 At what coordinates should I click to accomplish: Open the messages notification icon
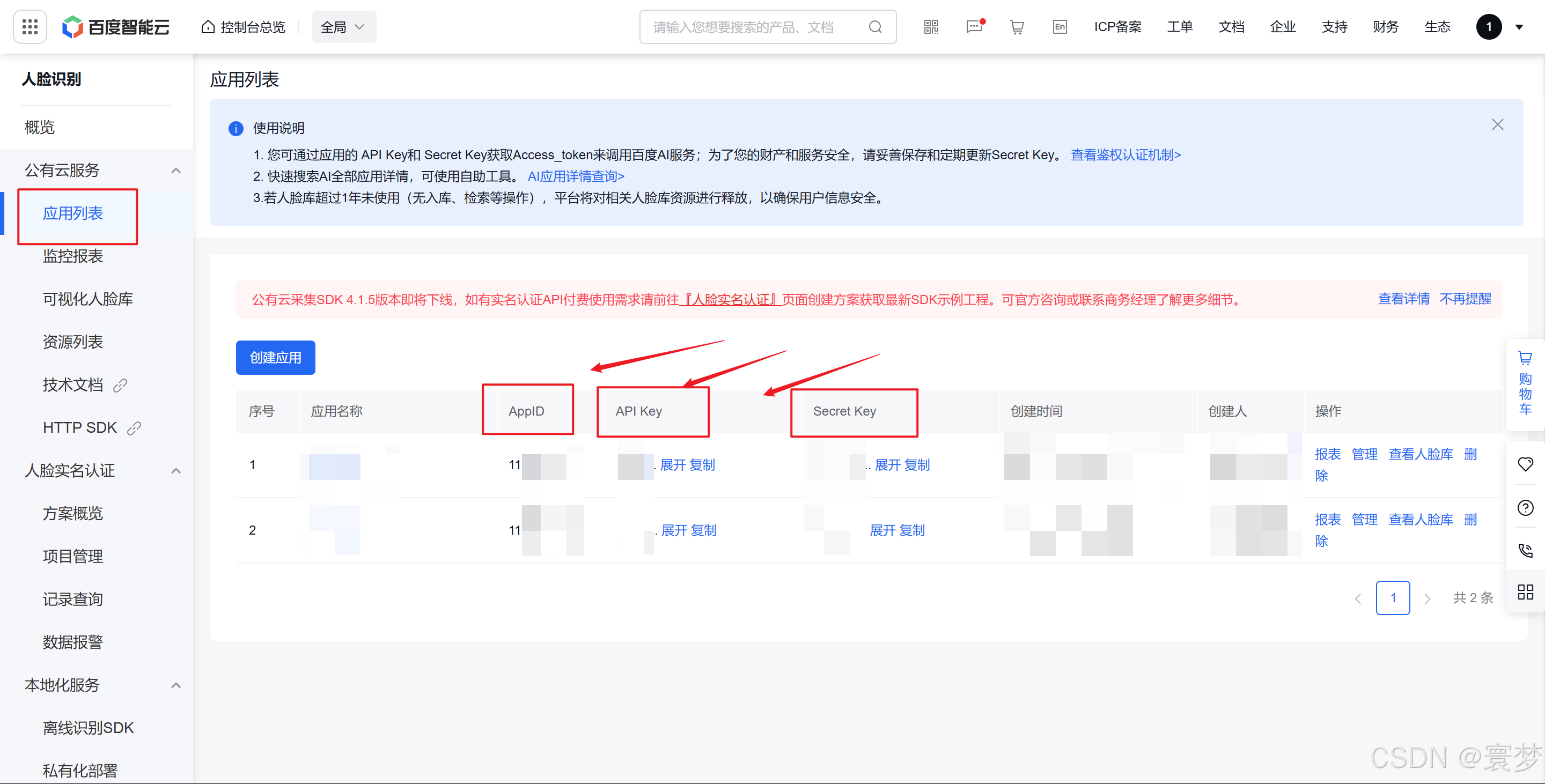click(x=974, y=27)
